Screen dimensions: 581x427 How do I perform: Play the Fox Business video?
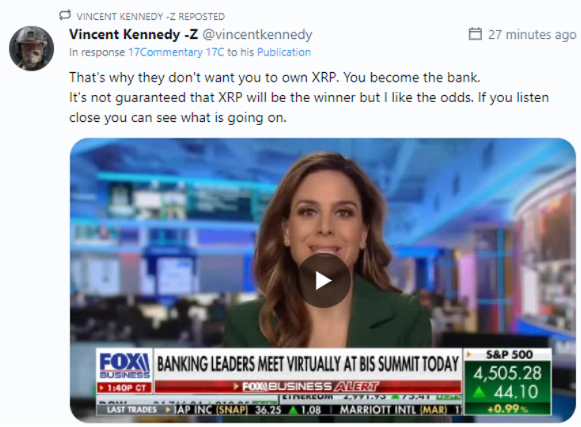(x=323, y=281)
